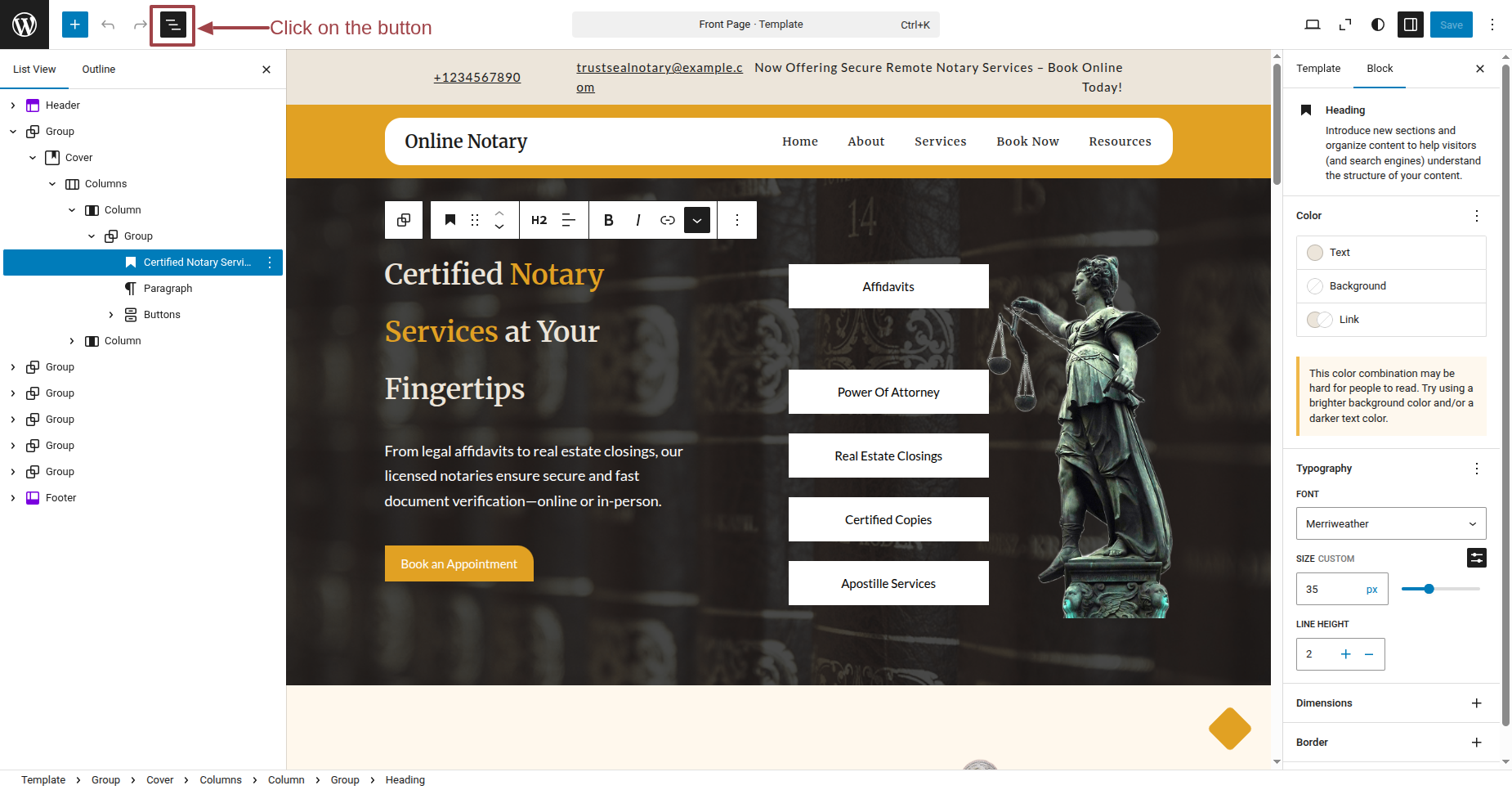Click the Book an Appointment button
The width and height of the screenshot is (1512, 790).
[x=459, y=564]
